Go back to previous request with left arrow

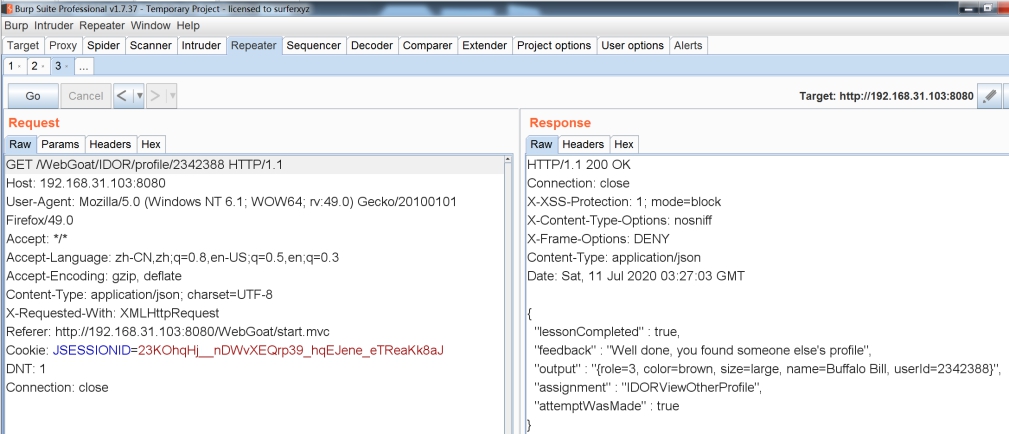(122, 96)
